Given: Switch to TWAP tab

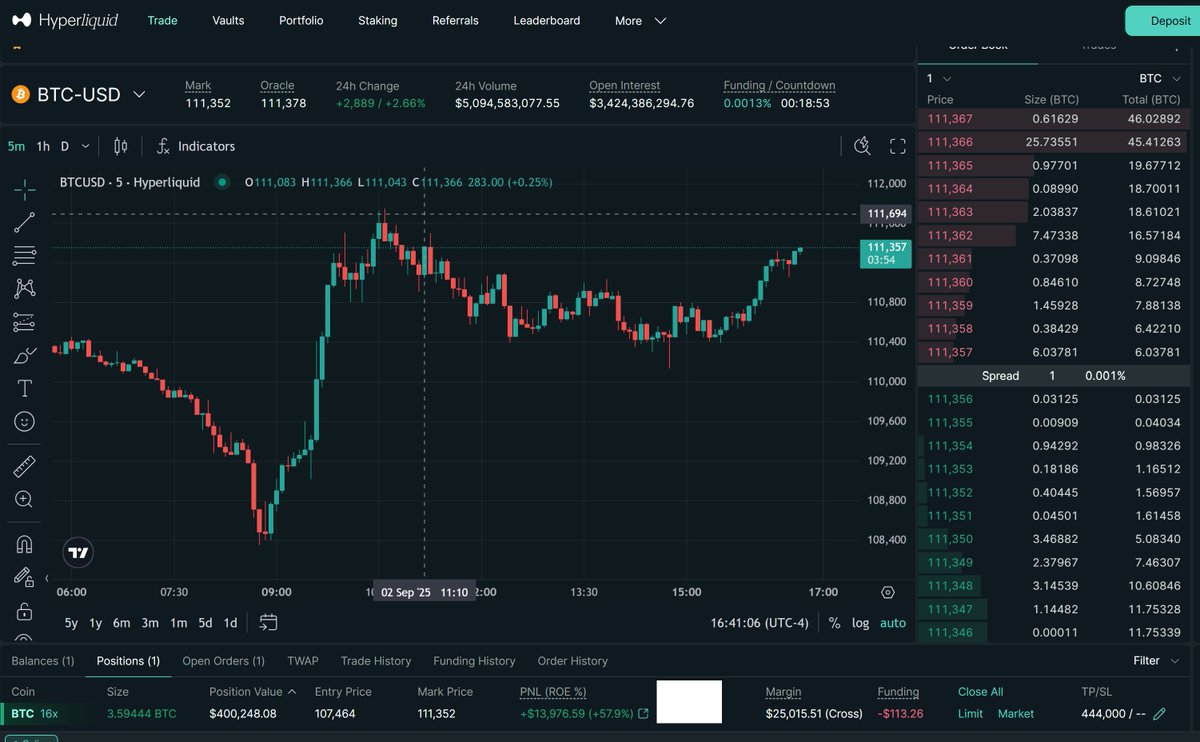Looking at the screenshot, I should click(302, 661).
